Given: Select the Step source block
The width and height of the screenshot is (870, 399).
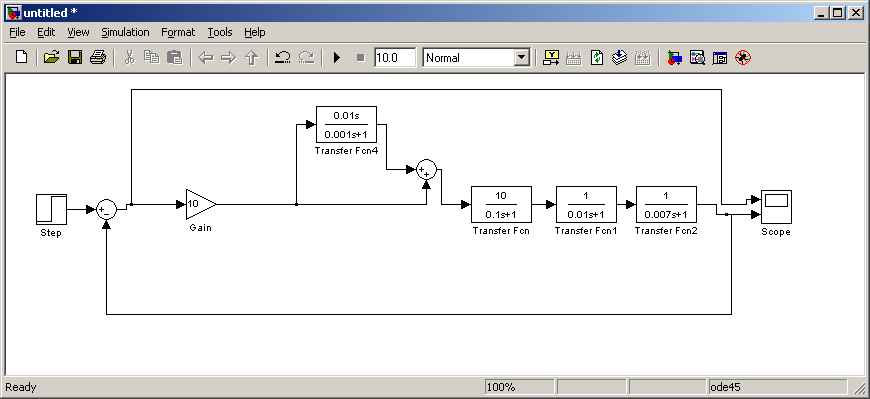Looking at the screenshot, I should coord(52,209).
